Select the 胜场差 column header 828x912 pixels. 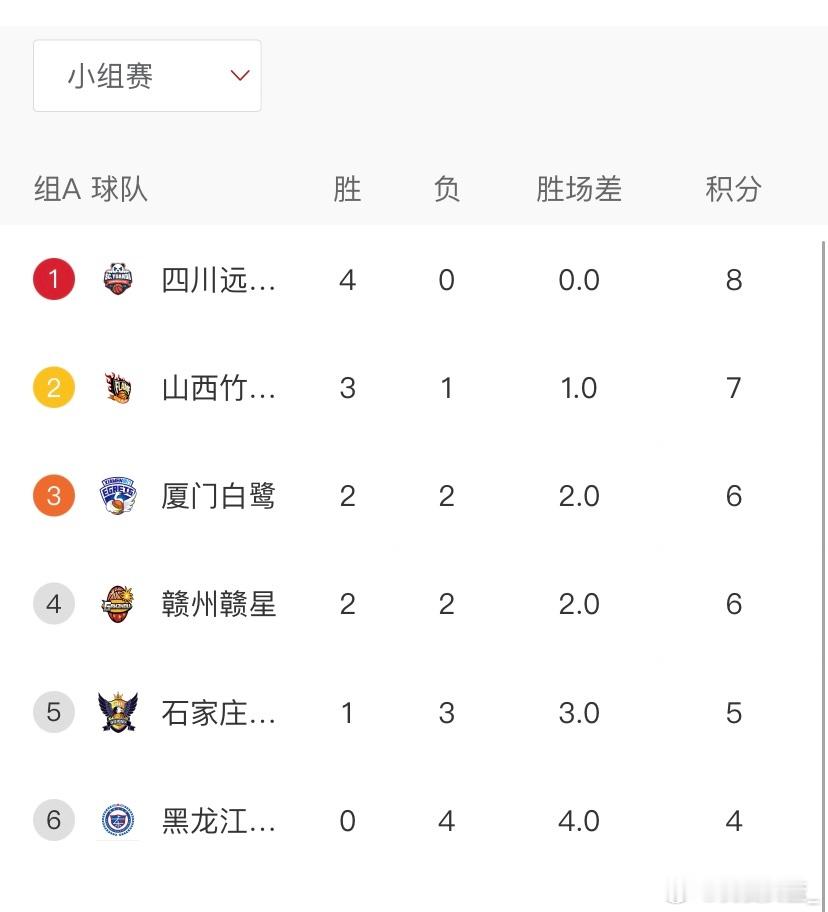579,189
